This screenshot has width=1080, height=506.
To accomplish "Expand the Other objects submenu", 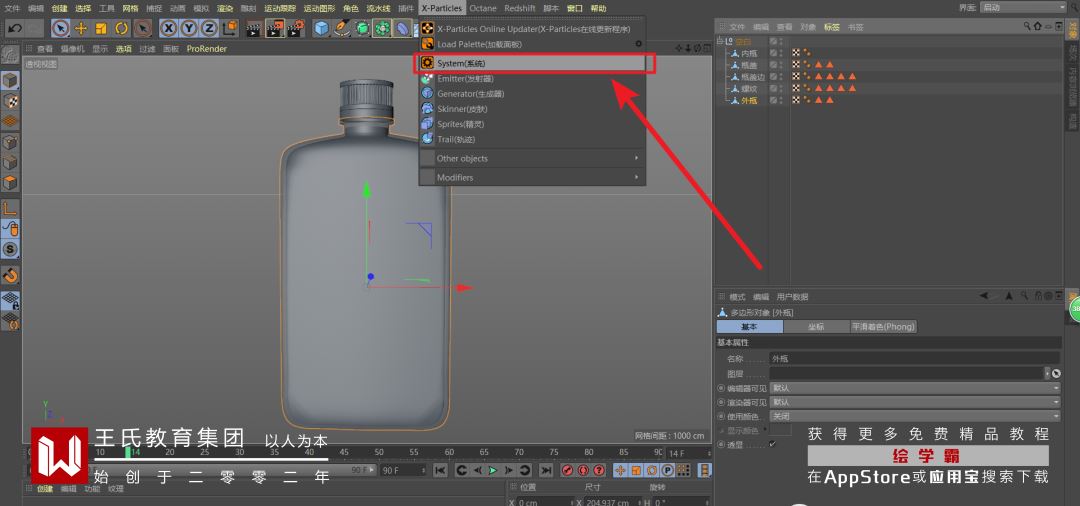I will pos(532,158).
